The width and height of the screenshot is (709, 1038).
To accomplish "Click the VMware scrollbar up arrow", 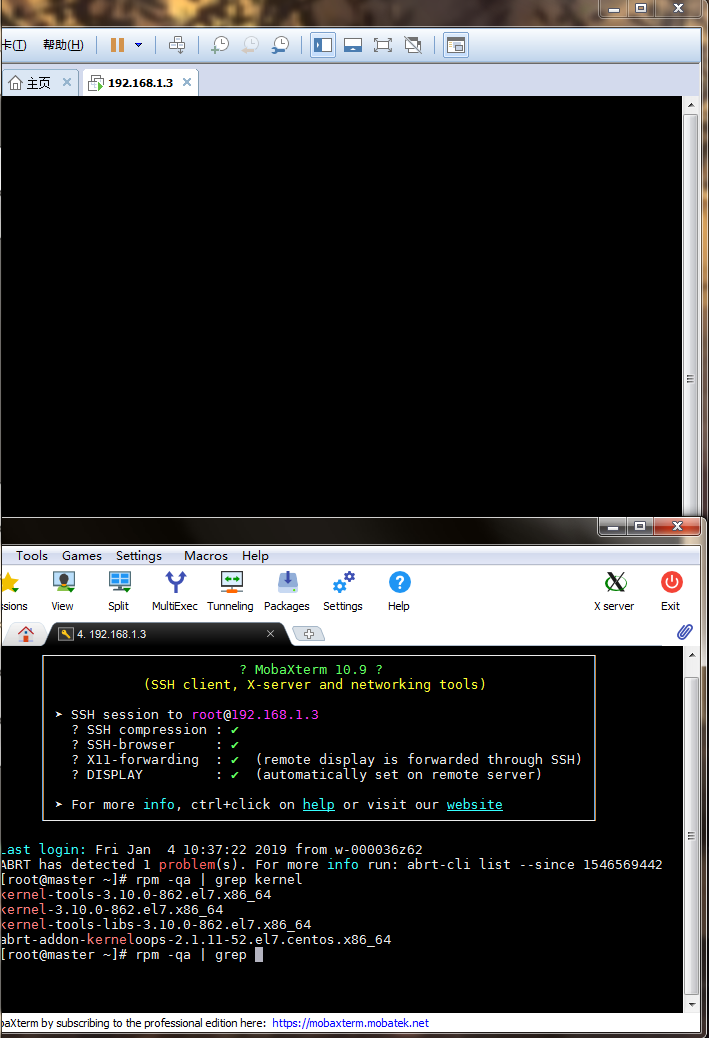I will (x=690, y=105).
